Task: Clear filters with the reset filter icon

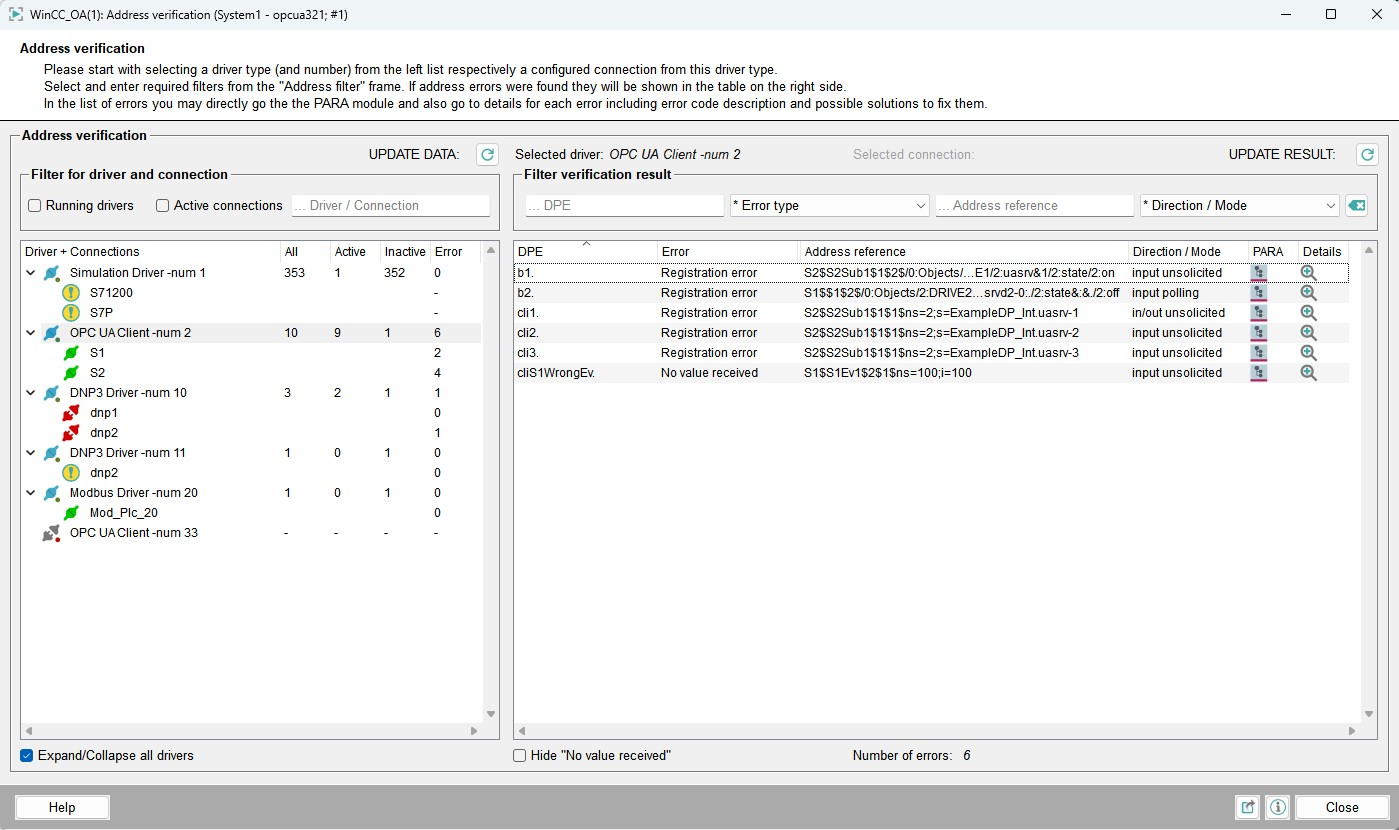Action: [x=1356, y=205]
